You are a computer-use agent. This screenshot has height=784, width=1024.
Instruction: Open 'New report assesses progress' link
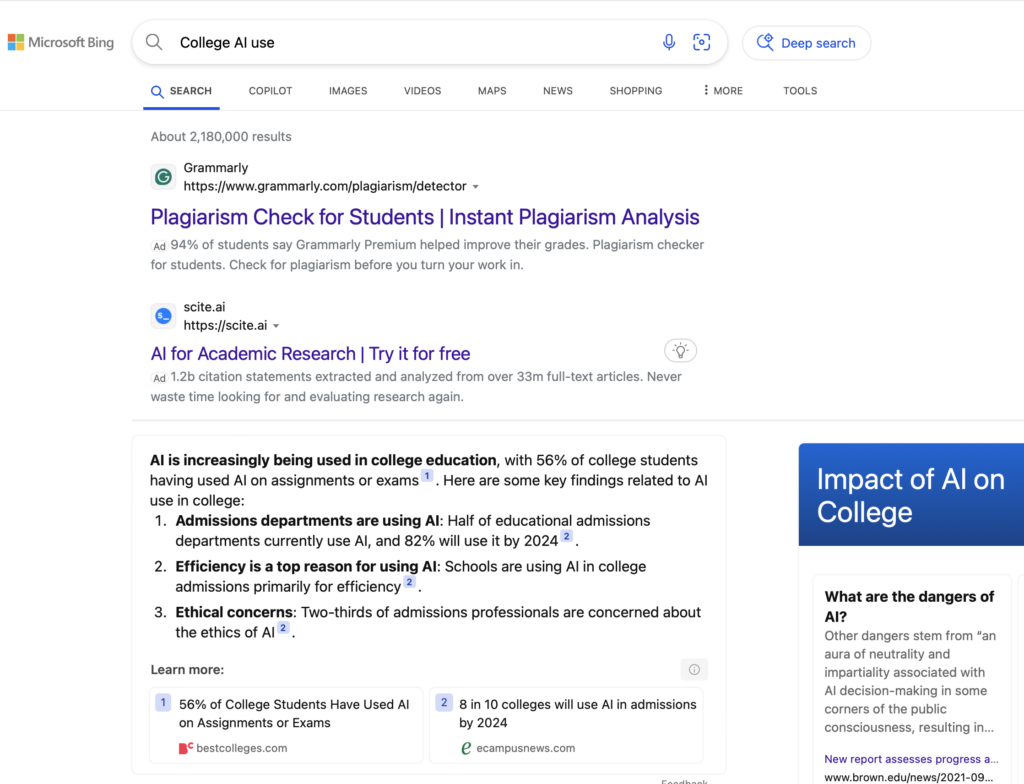coord(911,759)
